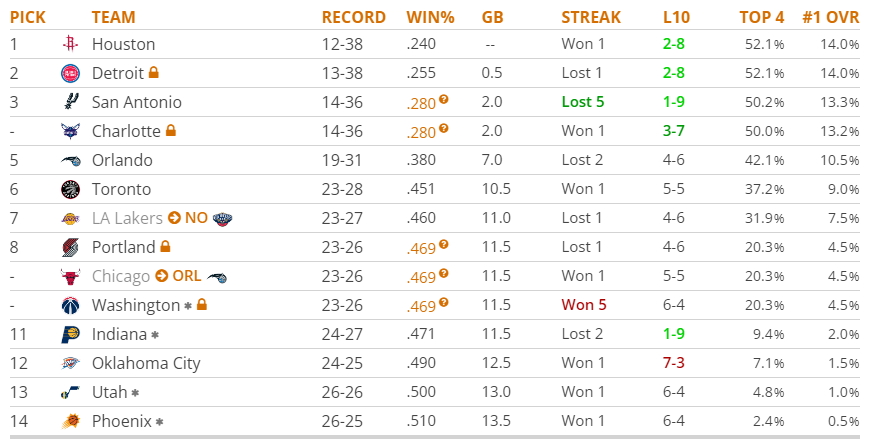Screen dimensions: 875x439
Task: Click the Orlando Magic logo after ORL
Action: click(217, 277)
